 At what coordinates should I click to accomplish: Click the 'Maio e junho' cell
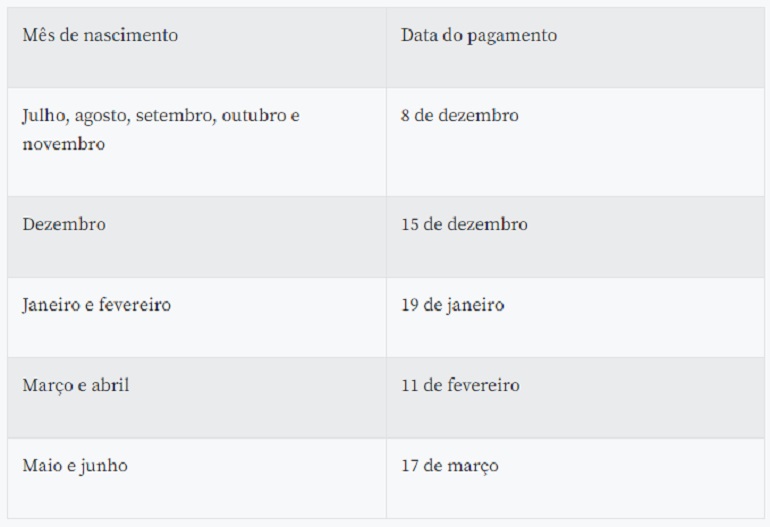click(197, 478)
